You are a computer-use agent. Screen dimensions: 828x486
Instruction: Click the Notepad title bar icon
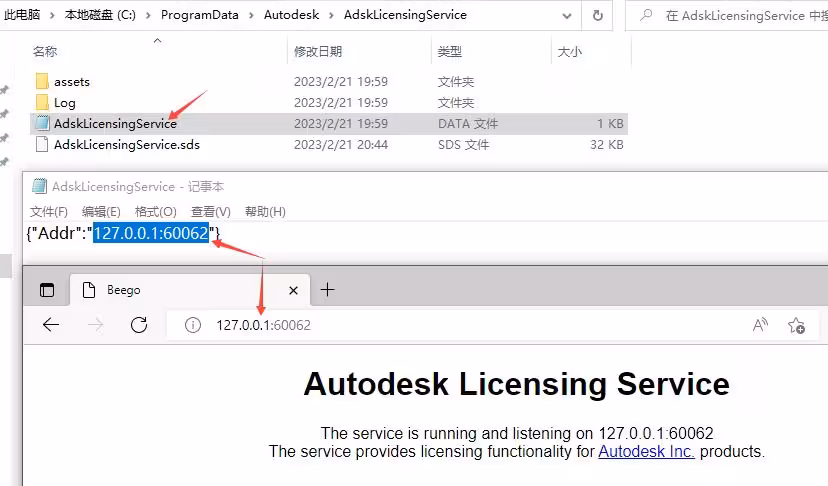tap(39, 186)
